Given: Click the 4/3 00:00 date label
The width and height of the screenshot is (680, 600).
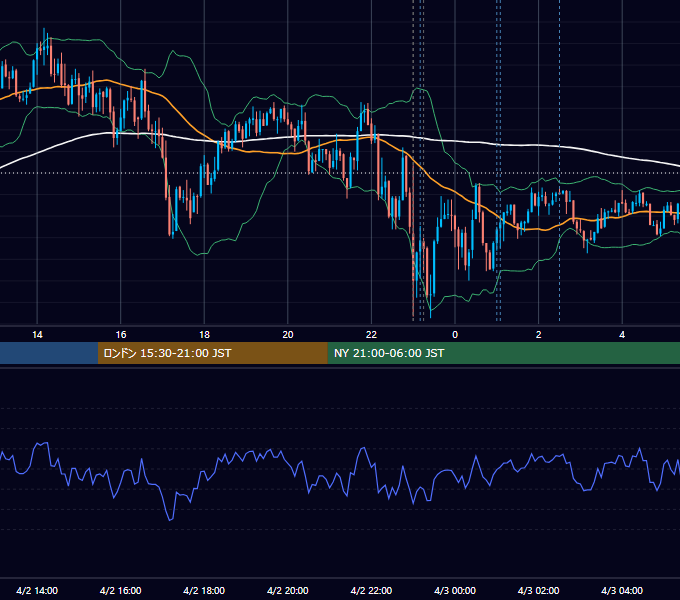Looking at the screenshot, I should point(455,590).
